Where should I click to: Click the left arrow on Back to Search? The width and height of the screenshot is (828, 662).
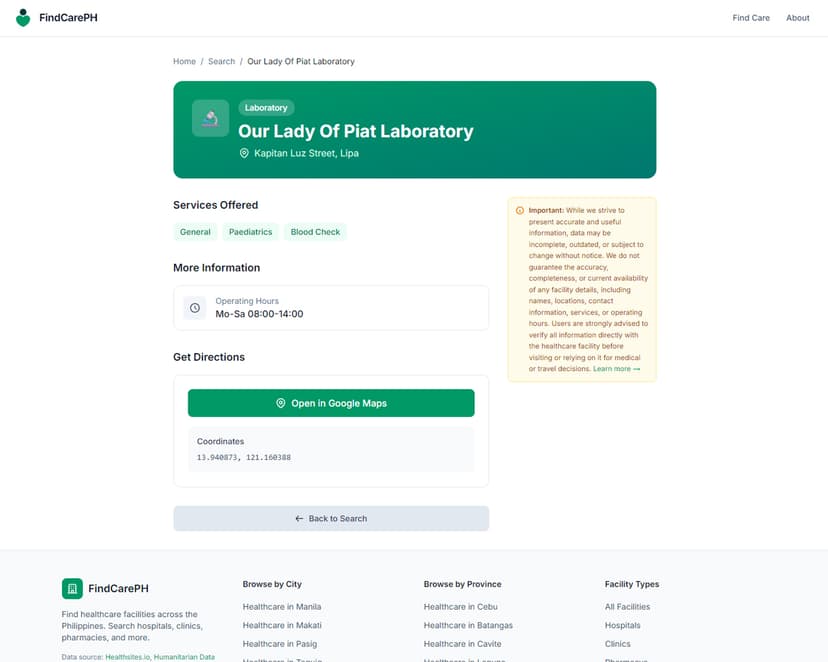299,519
